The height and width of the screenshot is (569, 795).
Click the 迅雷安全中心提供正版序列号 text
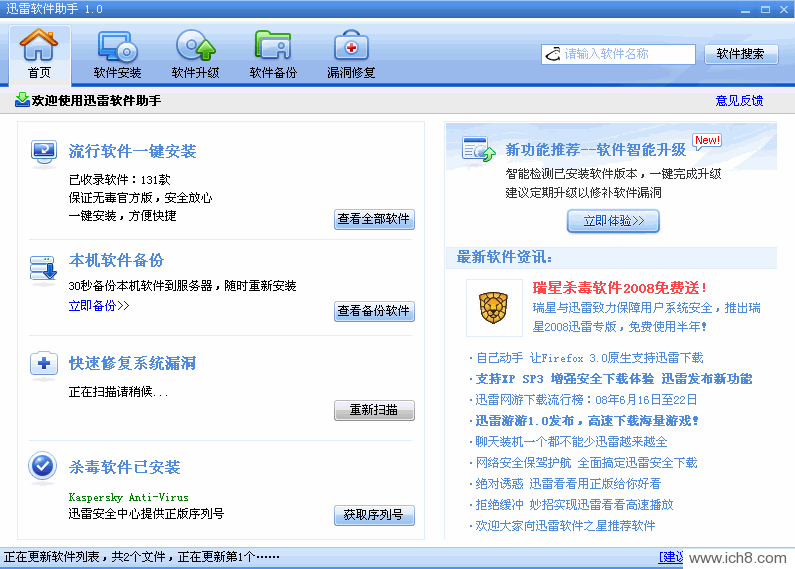(147, 514)
